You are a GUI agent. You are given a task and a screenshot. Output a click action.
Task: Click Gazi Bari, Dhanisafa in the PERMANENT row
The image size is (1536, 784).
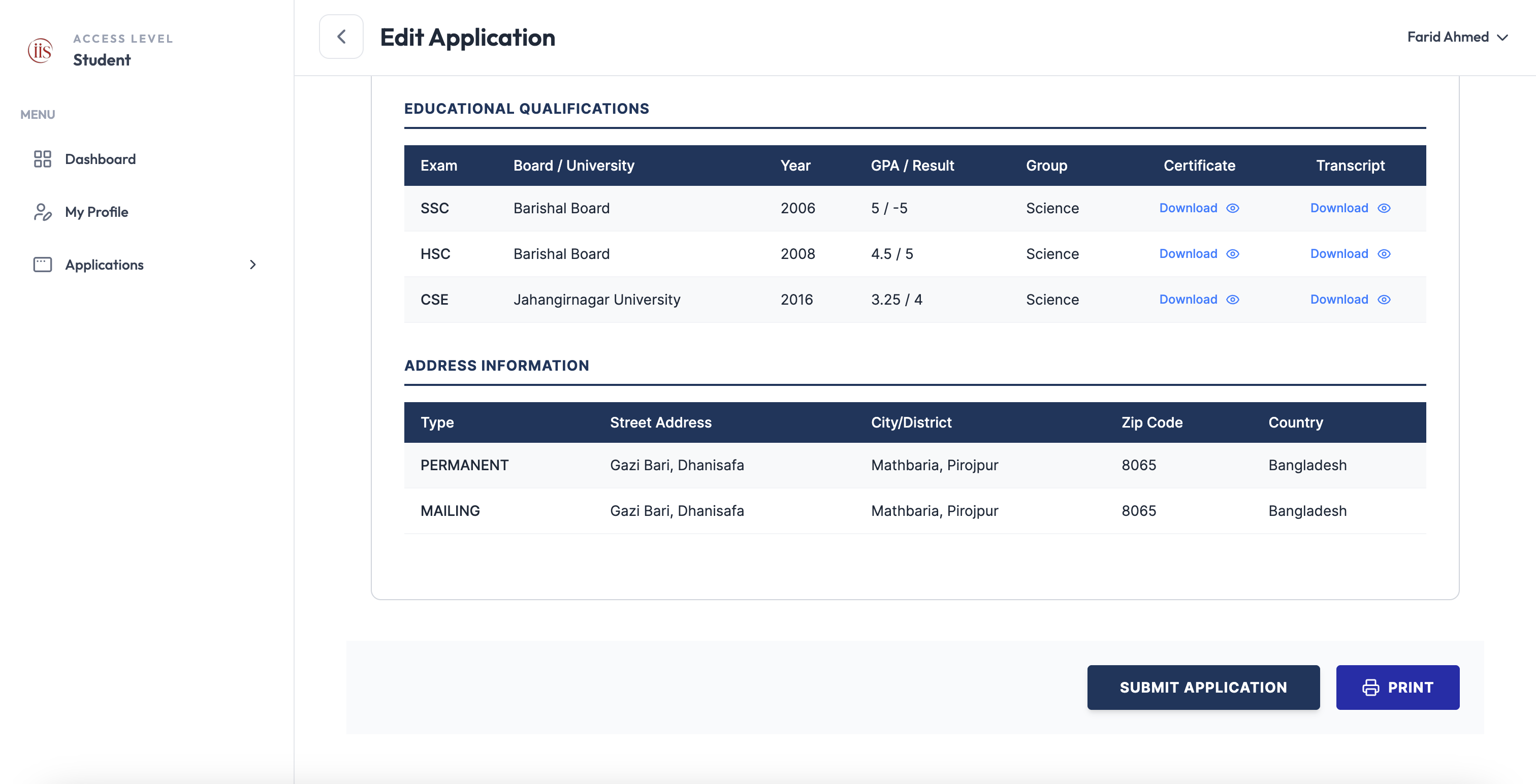click(677, 465)
